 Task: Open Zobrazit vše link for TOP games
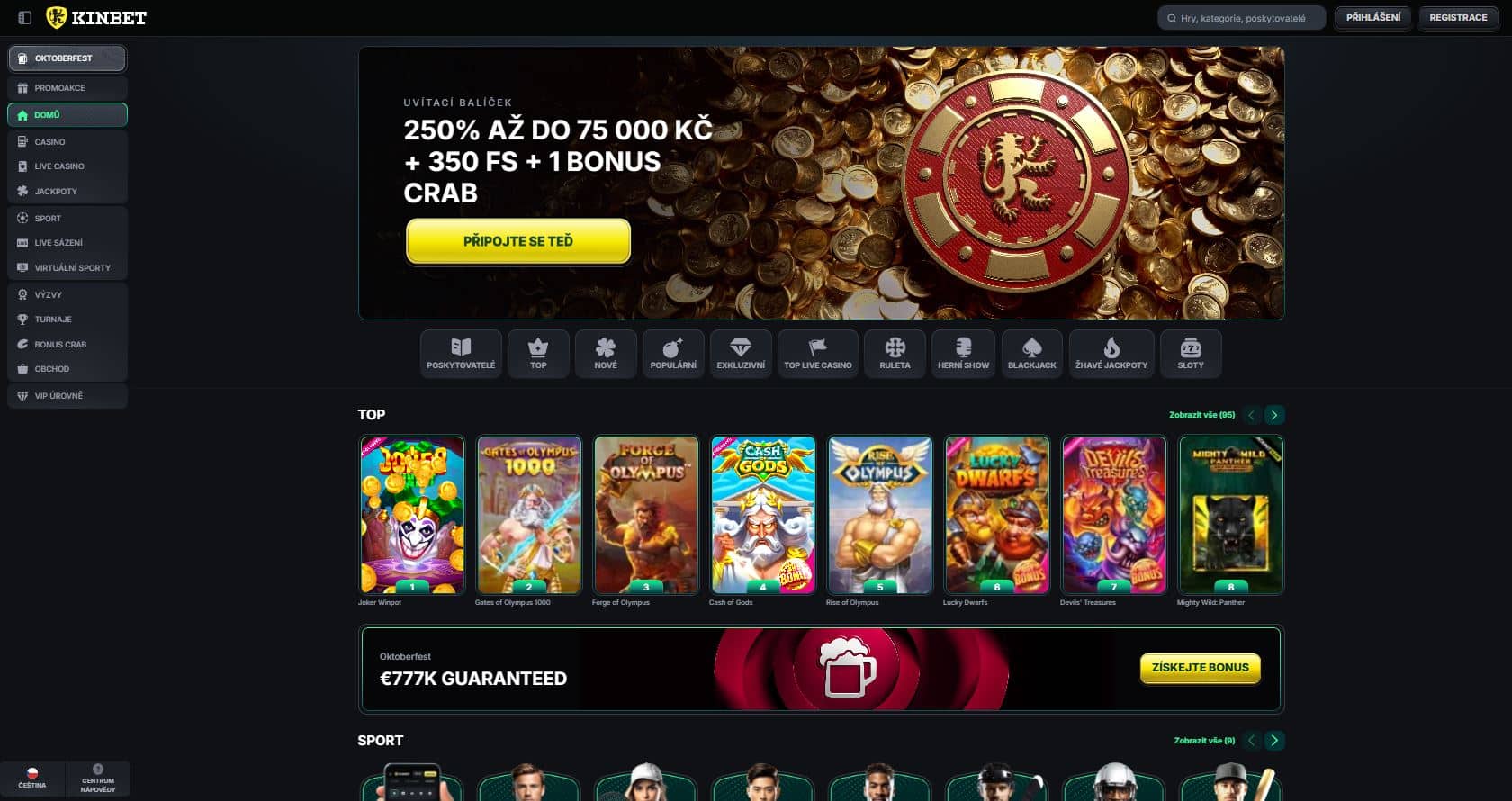[x=1201, y=415]
